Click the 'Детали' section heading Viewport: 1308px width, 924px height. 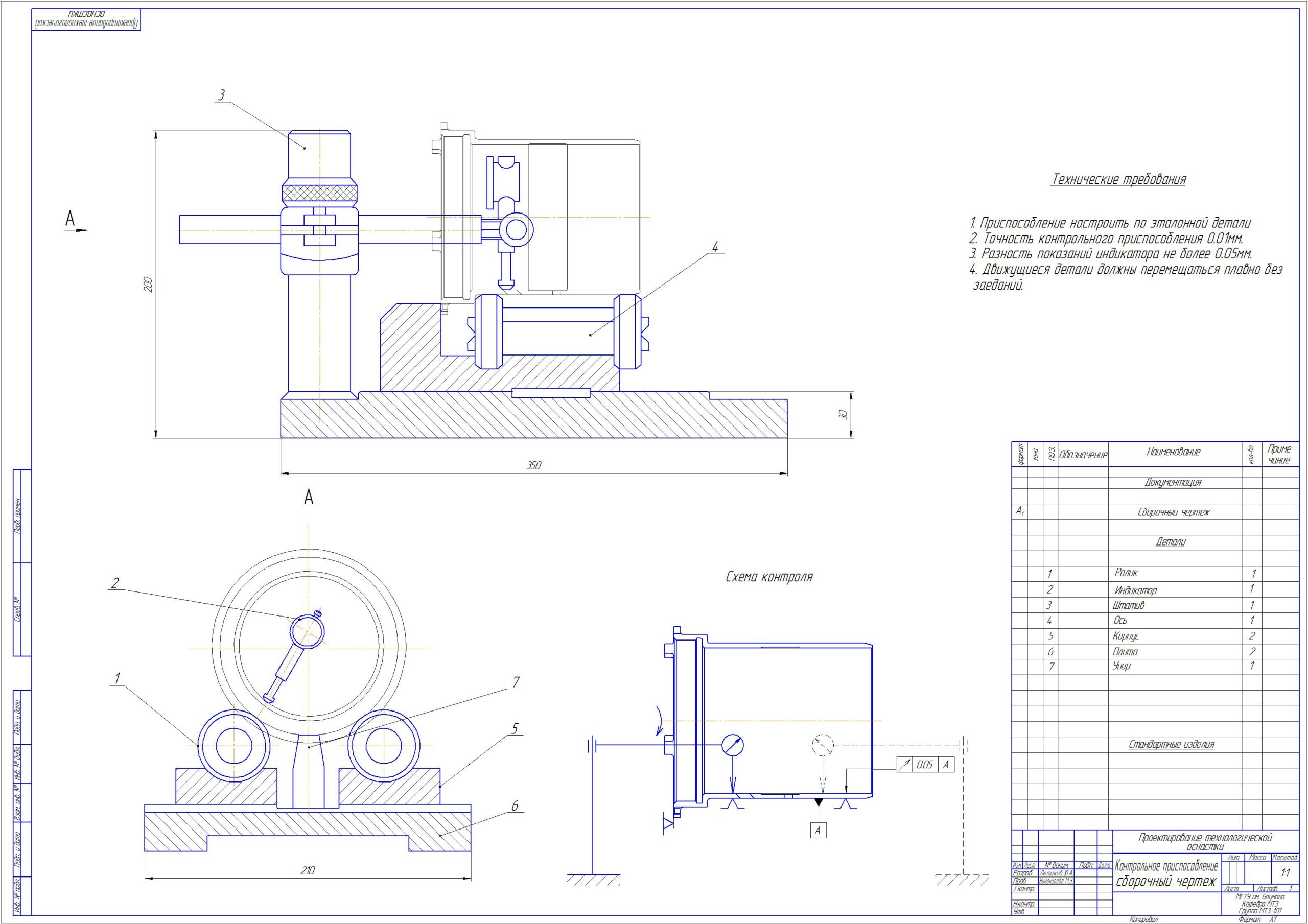(x=1171, y=542)
